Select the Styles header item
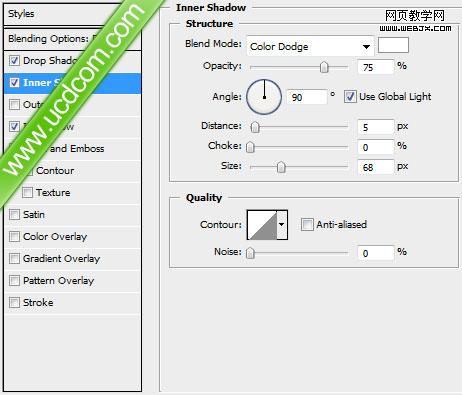462x395 pixels. coord(72,14)
